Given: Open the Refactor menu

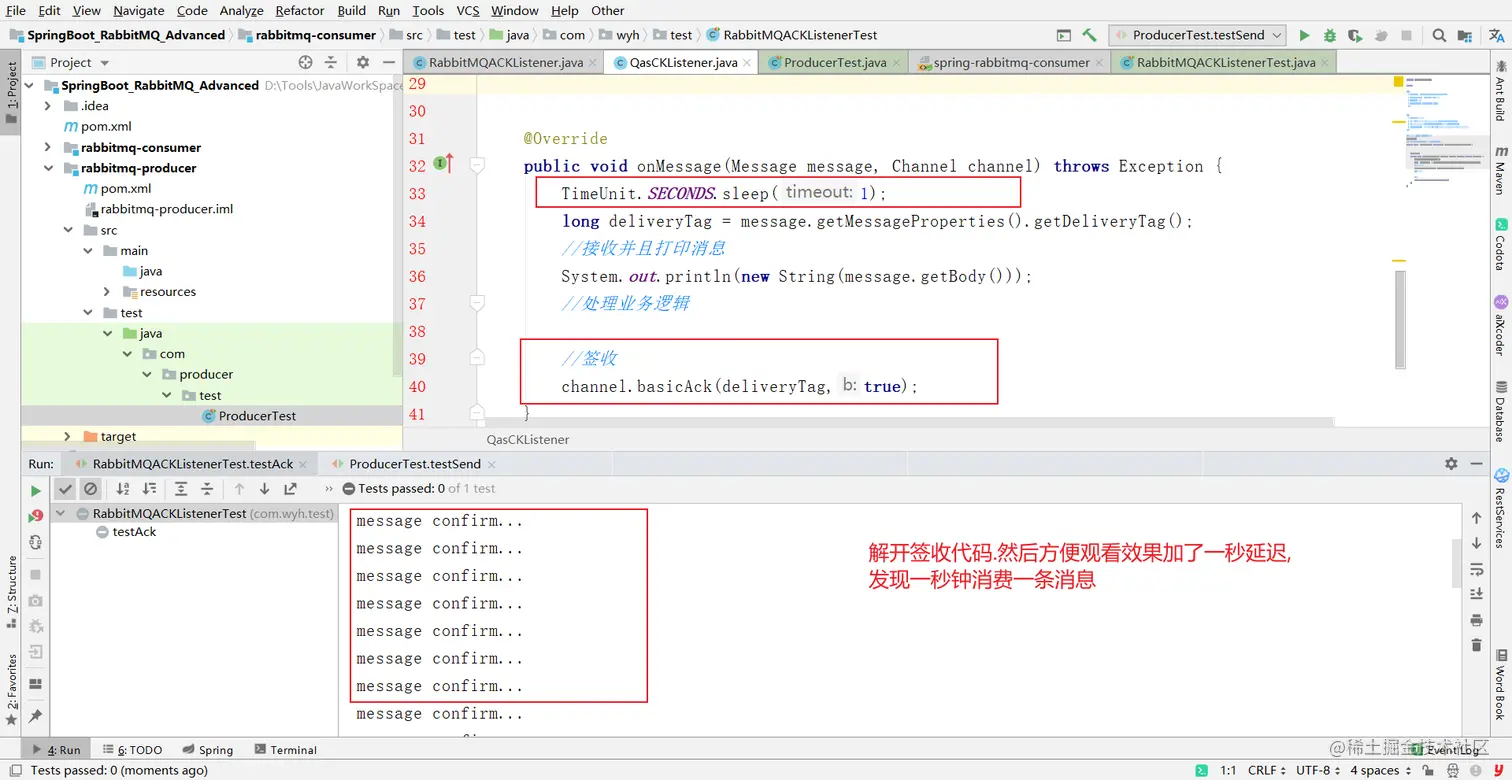Looking at the screenshot, I should pos(300,10).
